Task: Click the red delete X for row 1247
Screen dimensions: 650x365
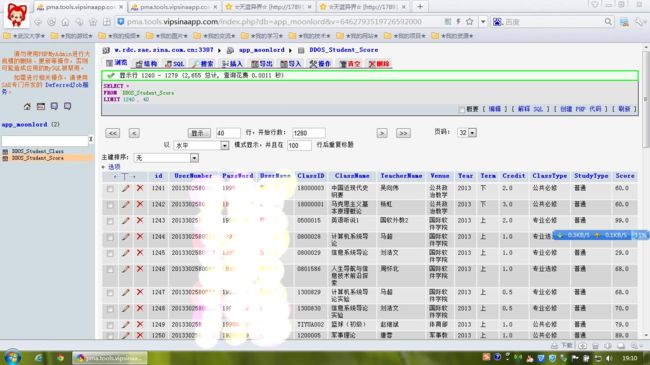Action: tap(140, 292)
